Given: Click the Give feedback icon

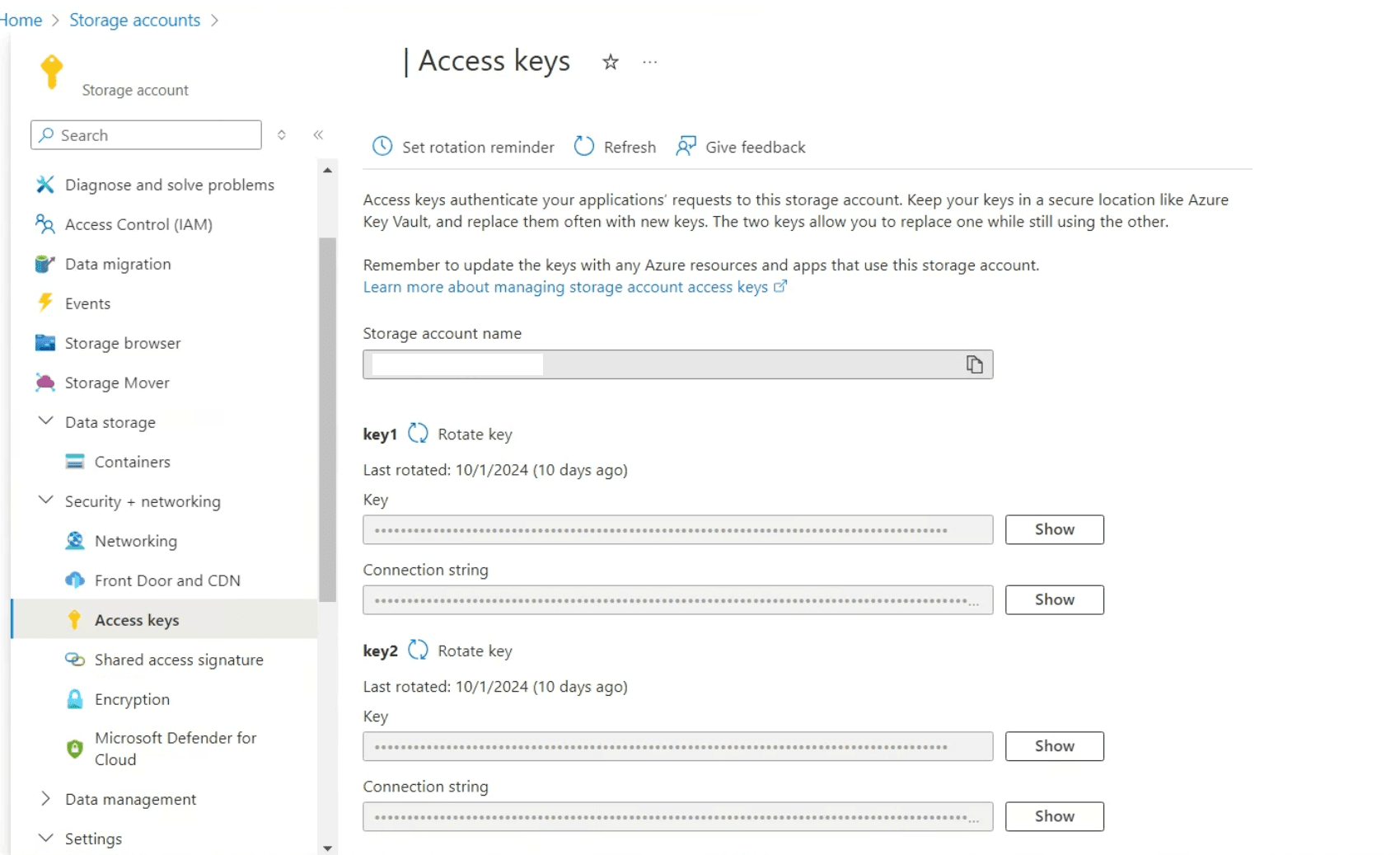Looking at the screenshot, I should click(x=686, y=147).
